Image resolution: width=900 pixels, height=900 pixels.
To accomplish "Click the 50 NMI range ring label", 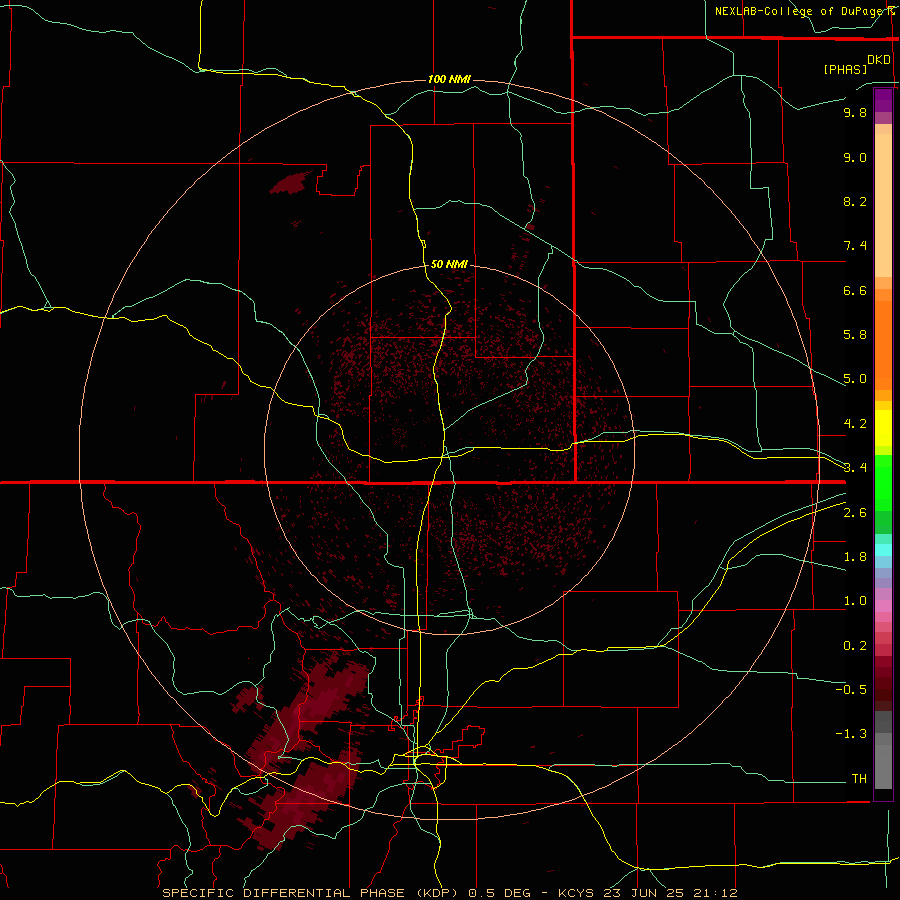I will (449, 264).
